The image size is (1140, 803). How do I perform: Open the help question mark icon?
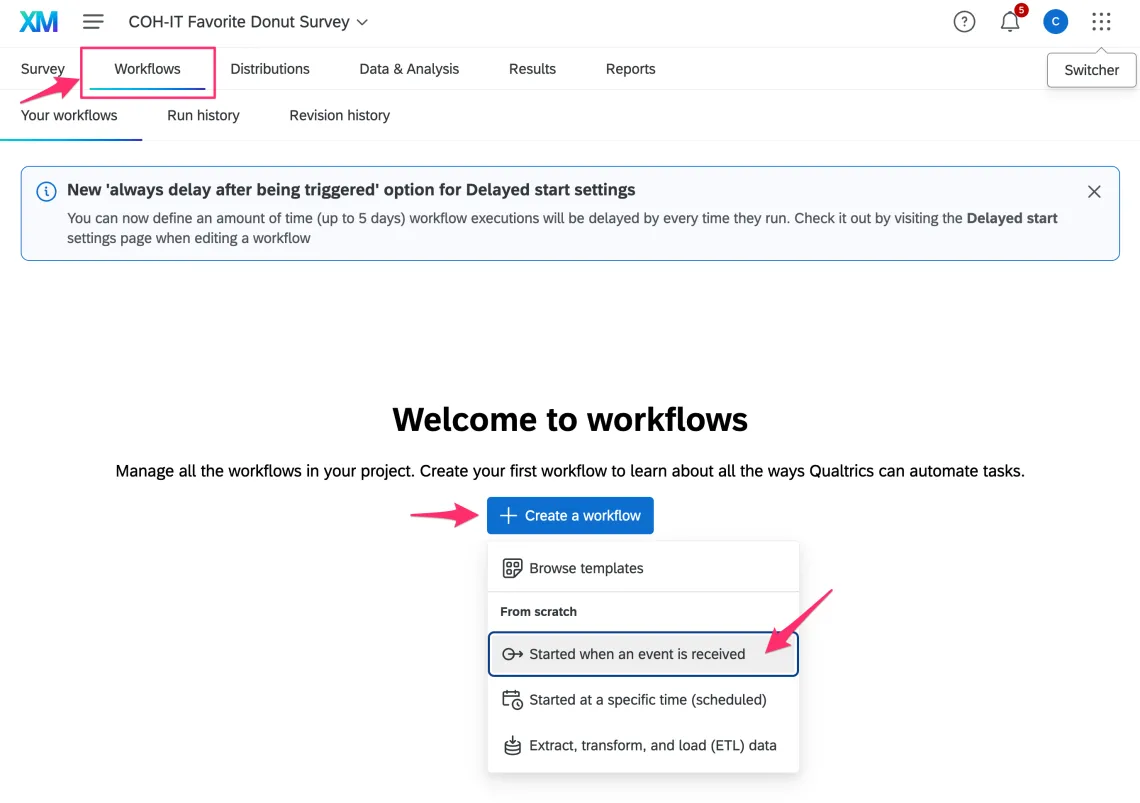(x=964, y=22)
